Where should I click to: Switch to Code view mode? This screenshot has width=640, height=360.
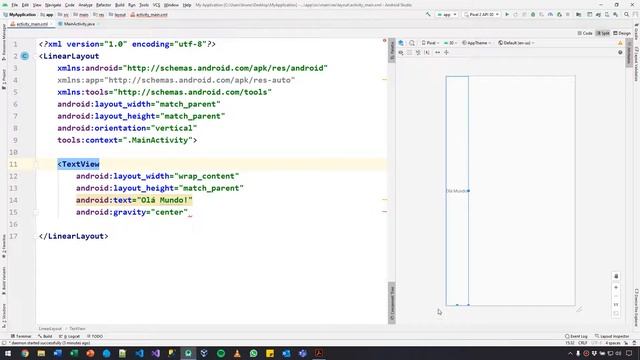[585, 33]
